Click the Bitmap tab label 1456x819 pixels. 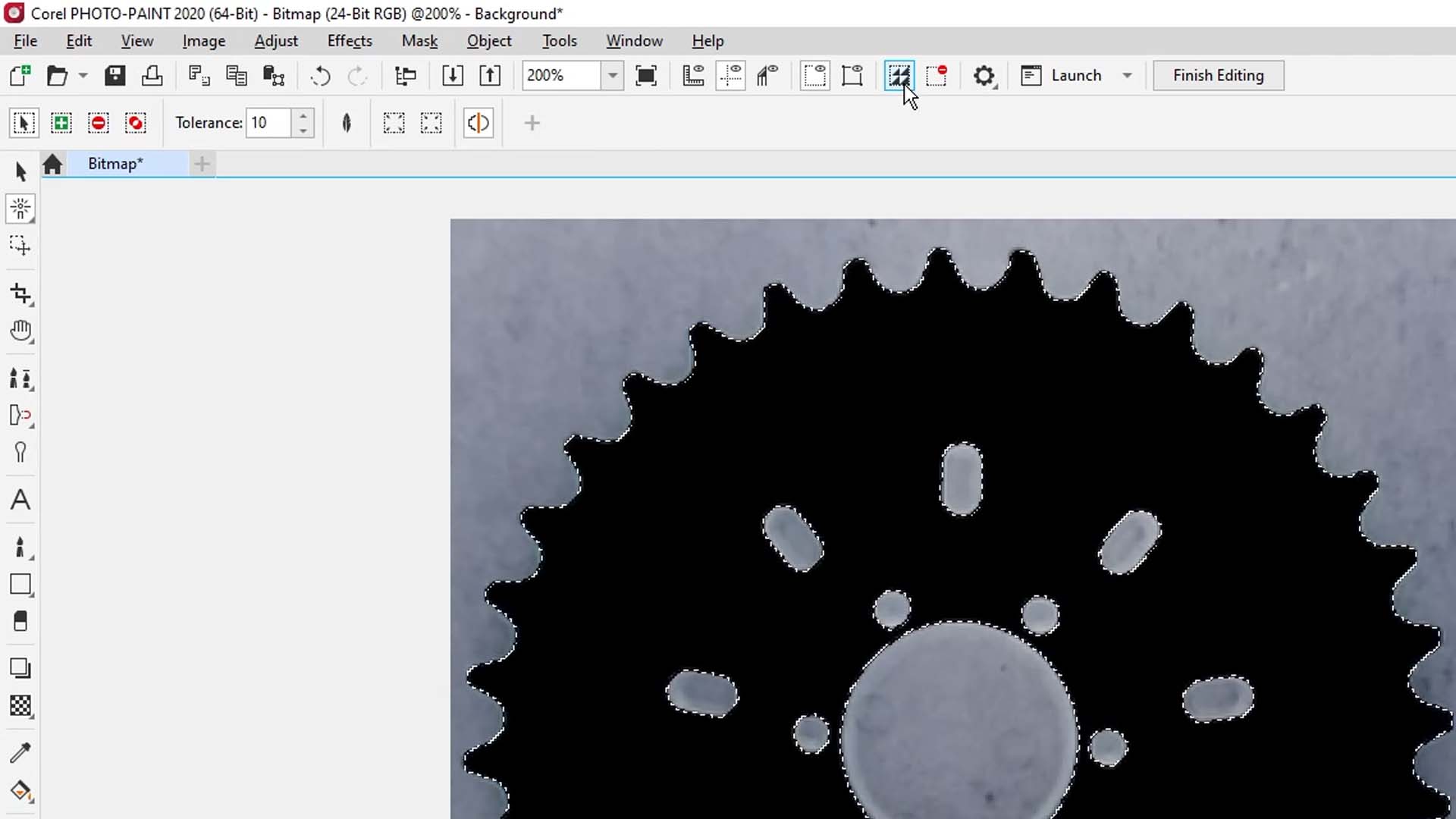coord(115,163)
